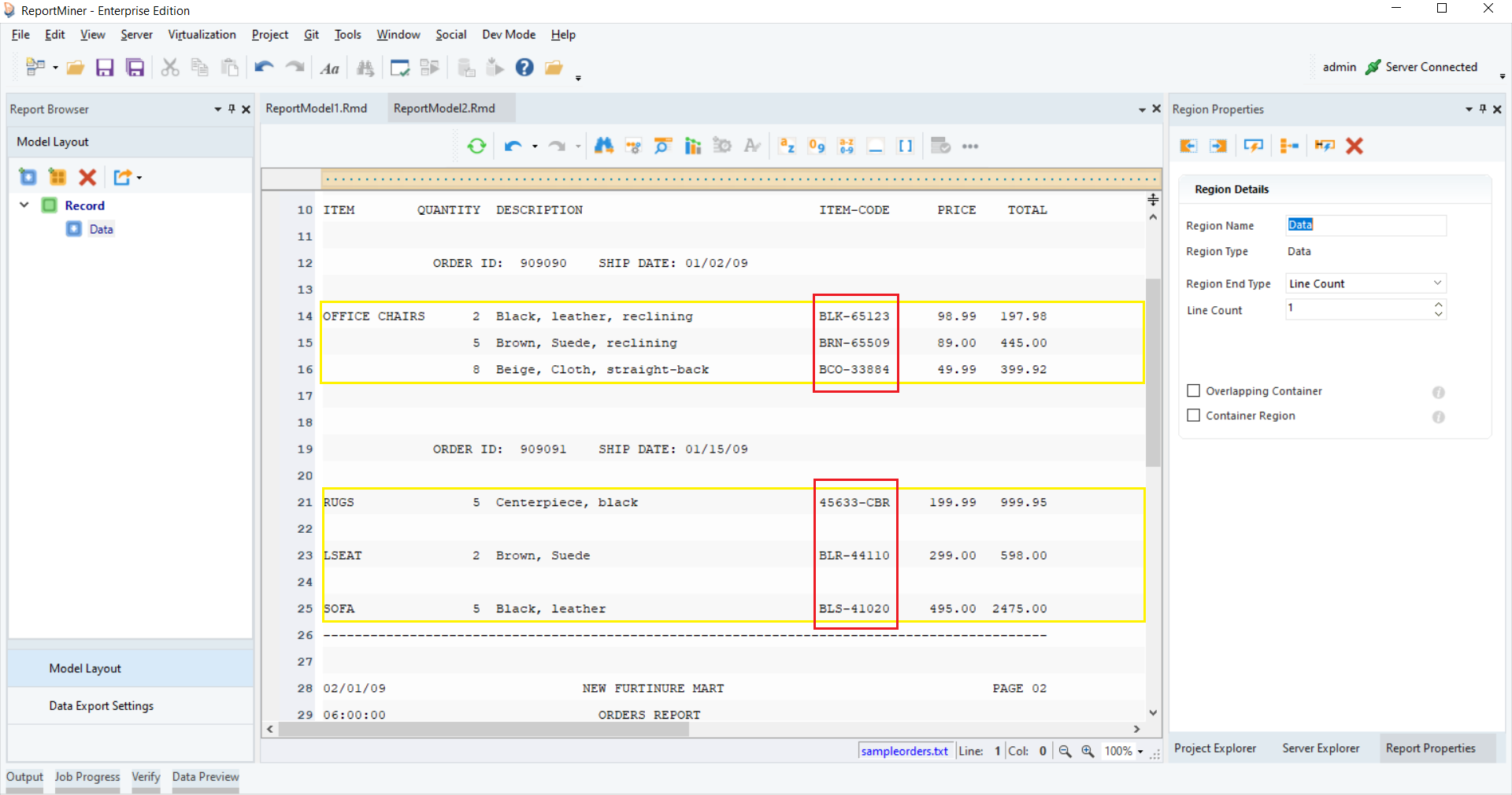Viewport: 1512px width, 795px height.
Task: Click the binoculars Find icon in editor toolbar
Action: click(x=603, y=146)
